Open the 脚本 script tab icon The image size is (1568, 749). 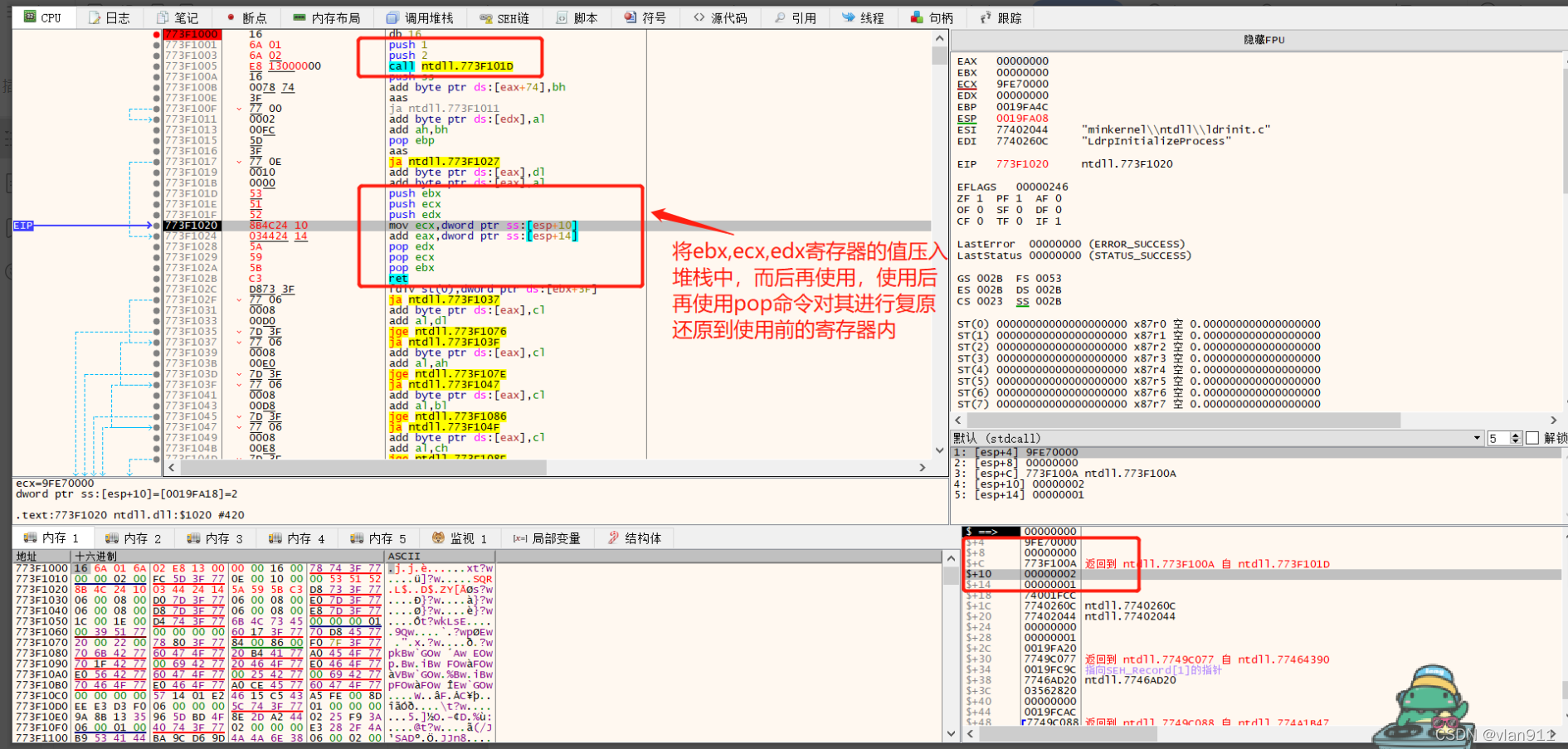(x=562, y=17)
